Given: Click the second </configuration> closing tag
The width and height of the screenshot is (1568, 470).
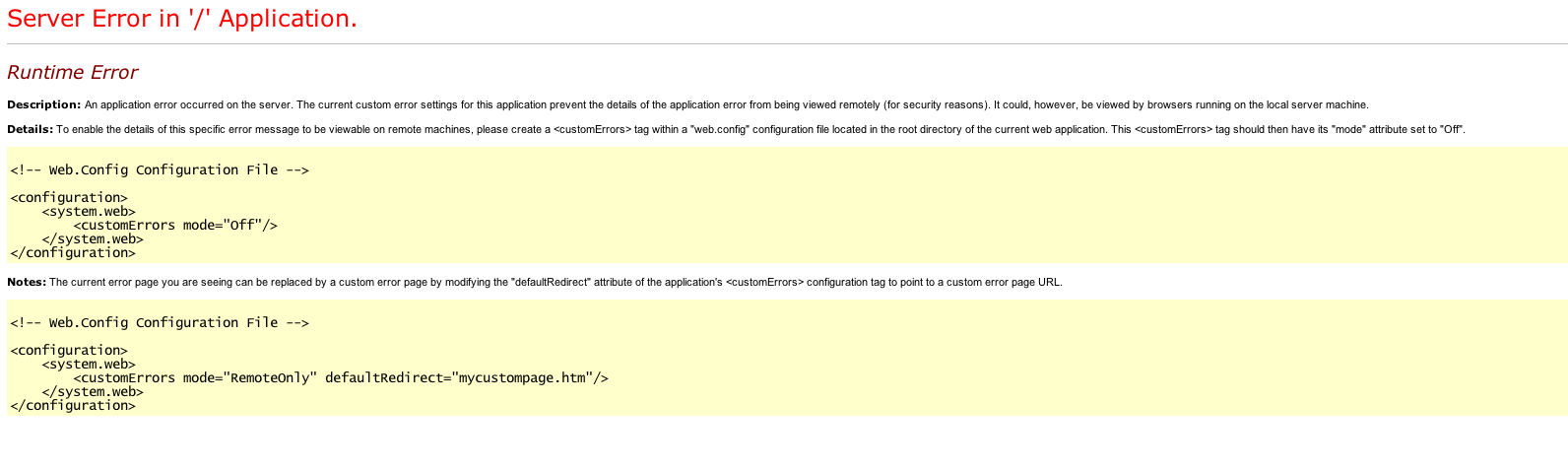Looking at the screenshot, I should point(73,406).
